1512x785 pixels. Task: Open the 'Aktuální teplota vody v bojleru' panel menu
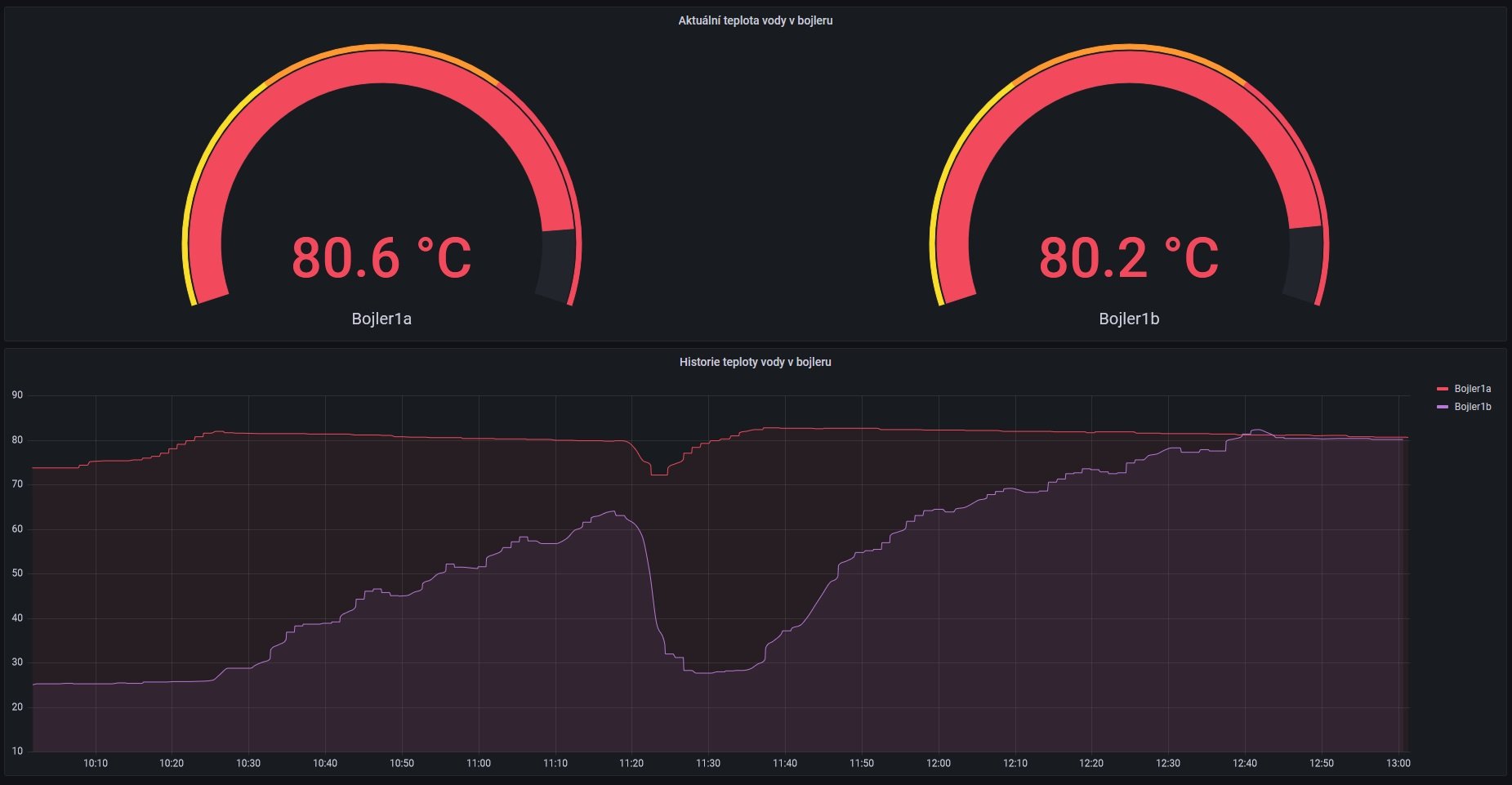click(x=755, y=20)
